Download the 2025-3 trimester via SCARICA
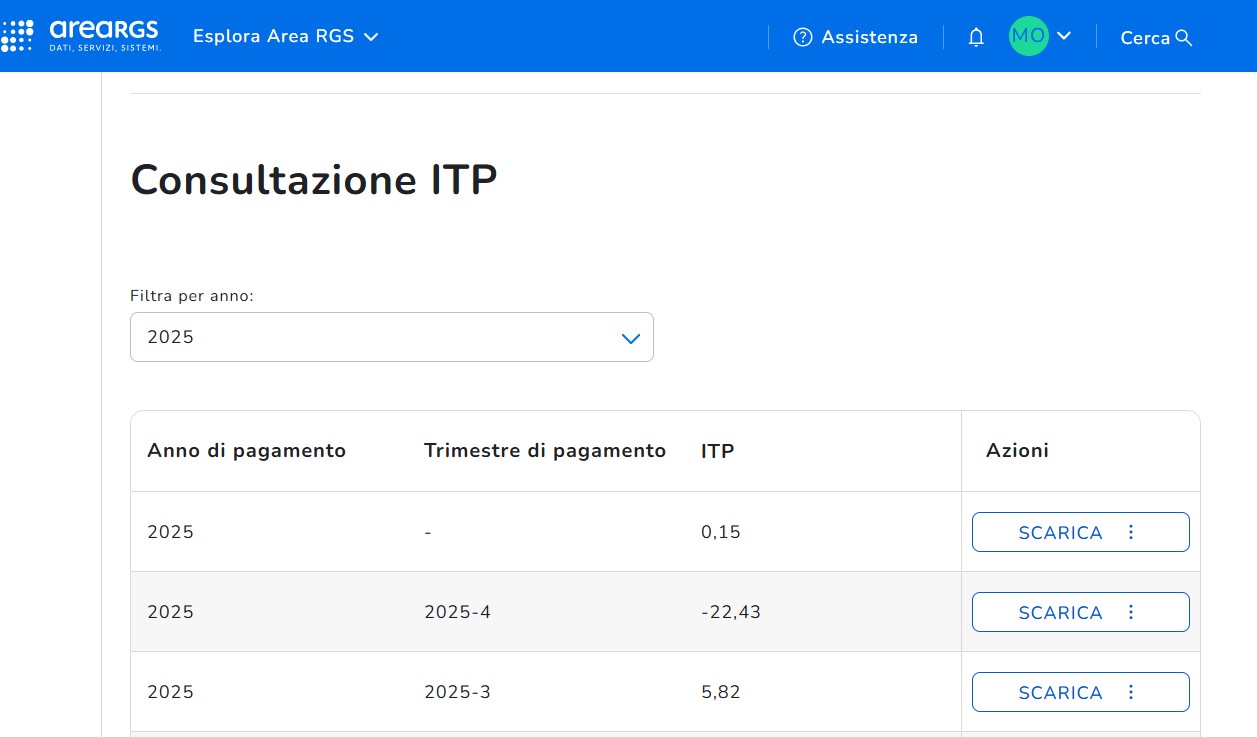This screenshot has height=737, width=1257. 1059,692
